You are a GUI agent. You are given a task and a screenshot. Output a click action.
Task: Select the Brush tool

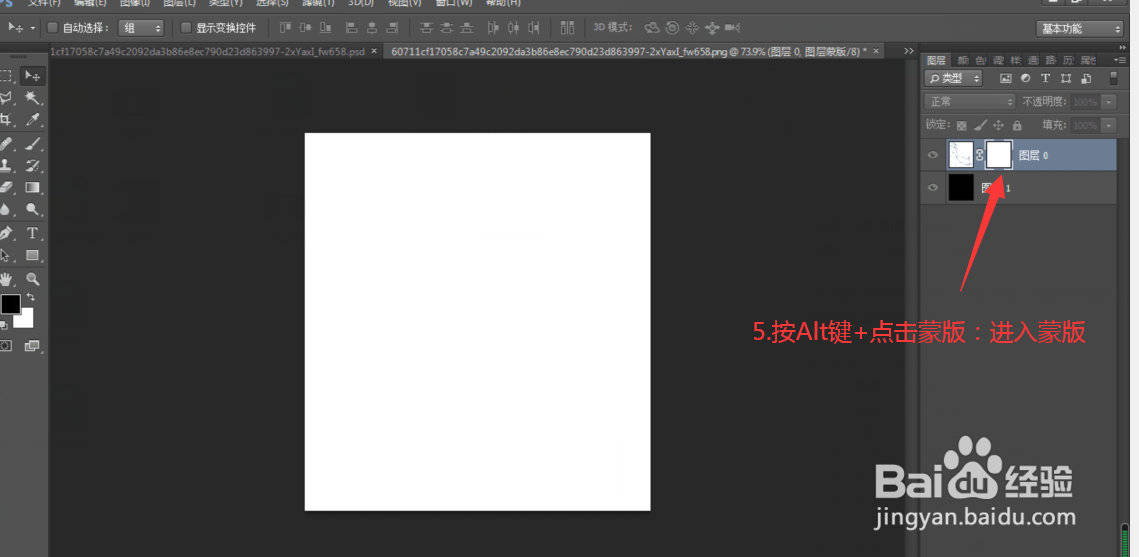[32, 143]
